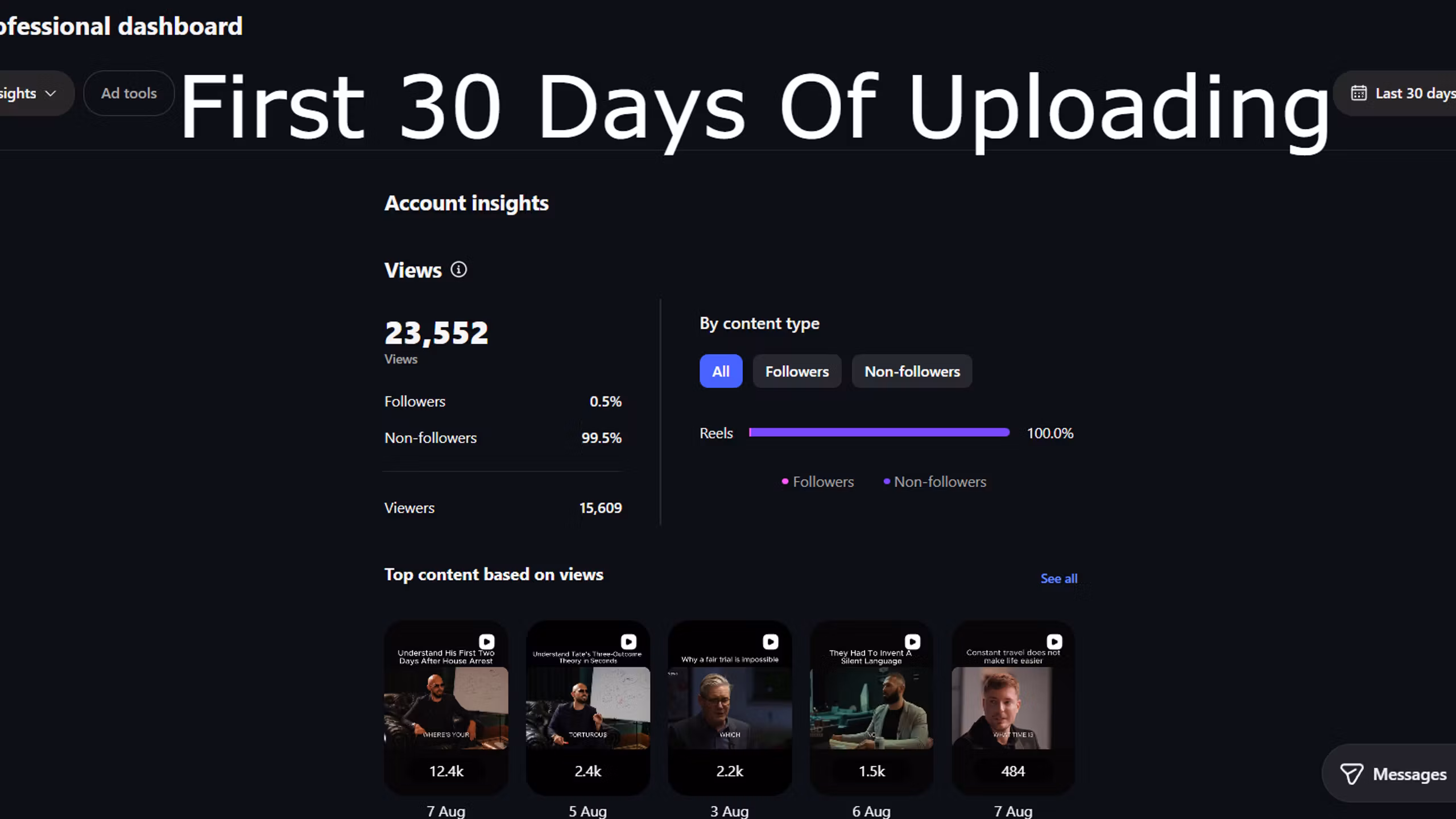The width and height of the screenshot is (1456, 819).
Task: Click reel icon on the 484 views thumbnail
Action: click(1054, 642)
